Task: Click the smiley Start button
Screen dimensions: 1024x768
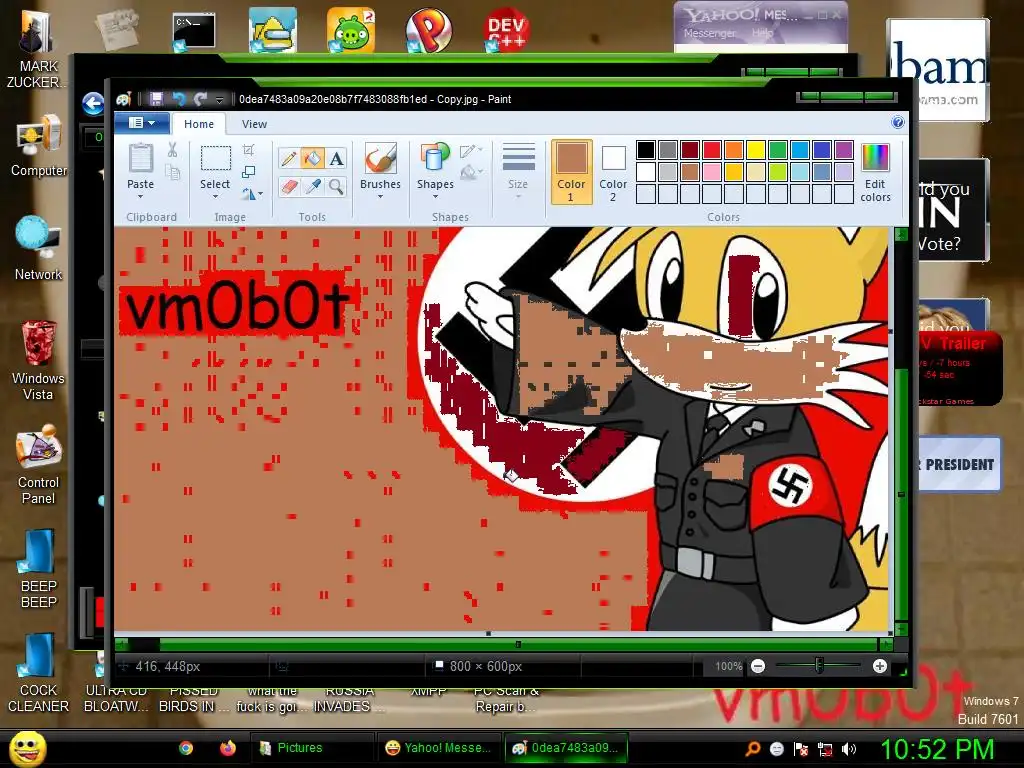Action: (28, 748)
